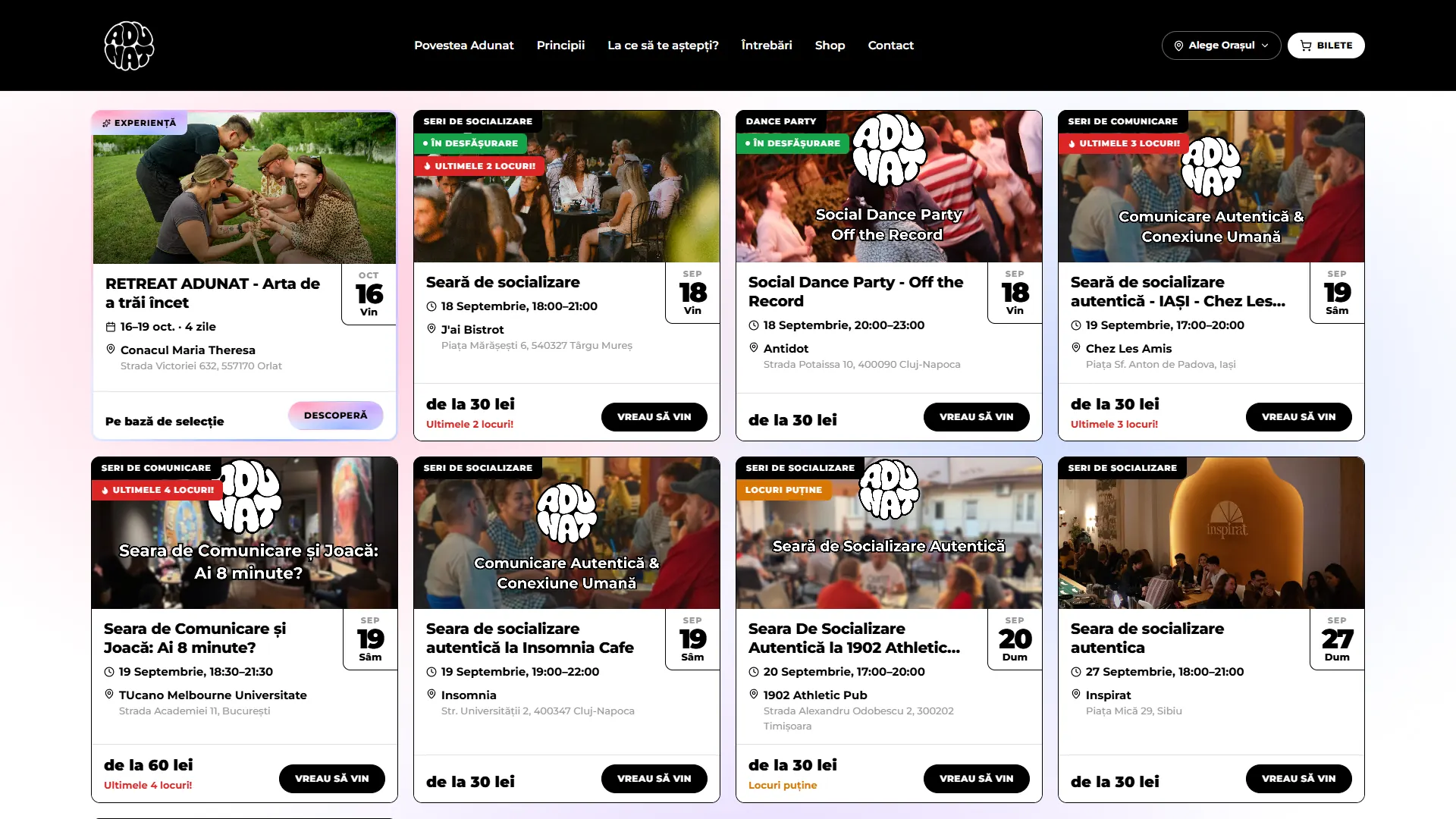The width and height of the screenshot is (1456, 819).
Task: Click address Strada Potaissa 10, 400090 Cluj-Napoca
Action: 861,365
